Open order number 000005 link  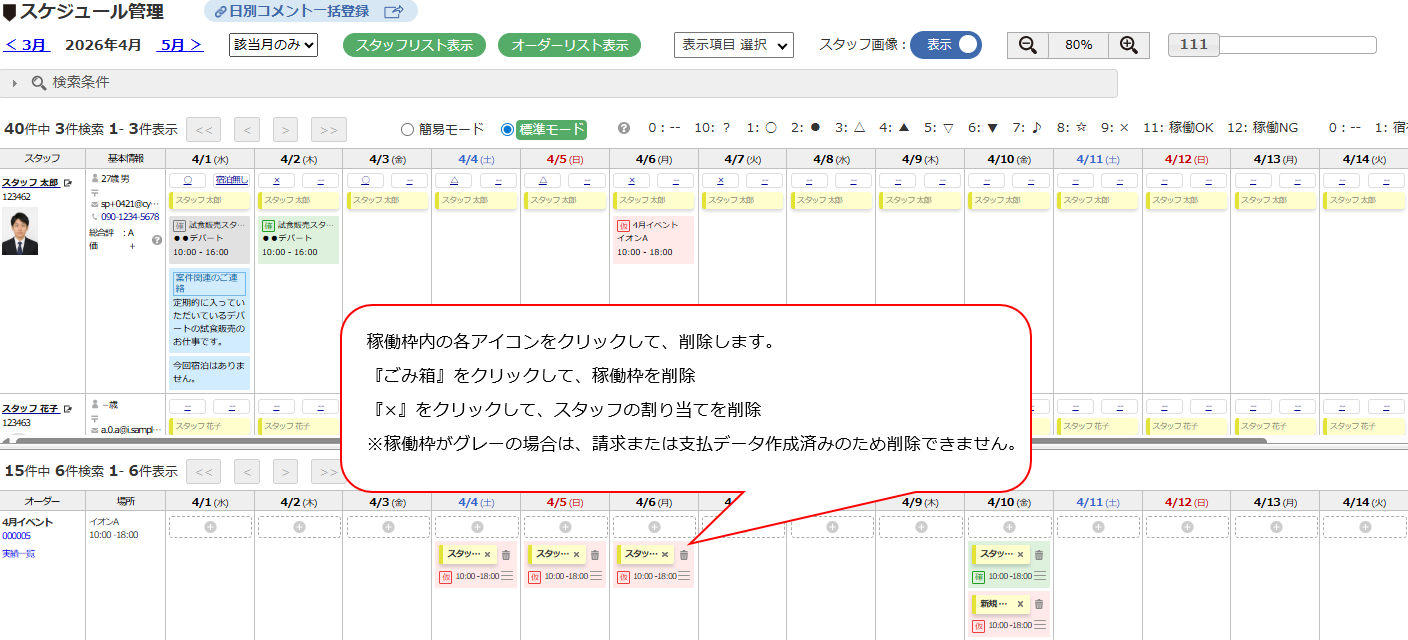(17, 536)
